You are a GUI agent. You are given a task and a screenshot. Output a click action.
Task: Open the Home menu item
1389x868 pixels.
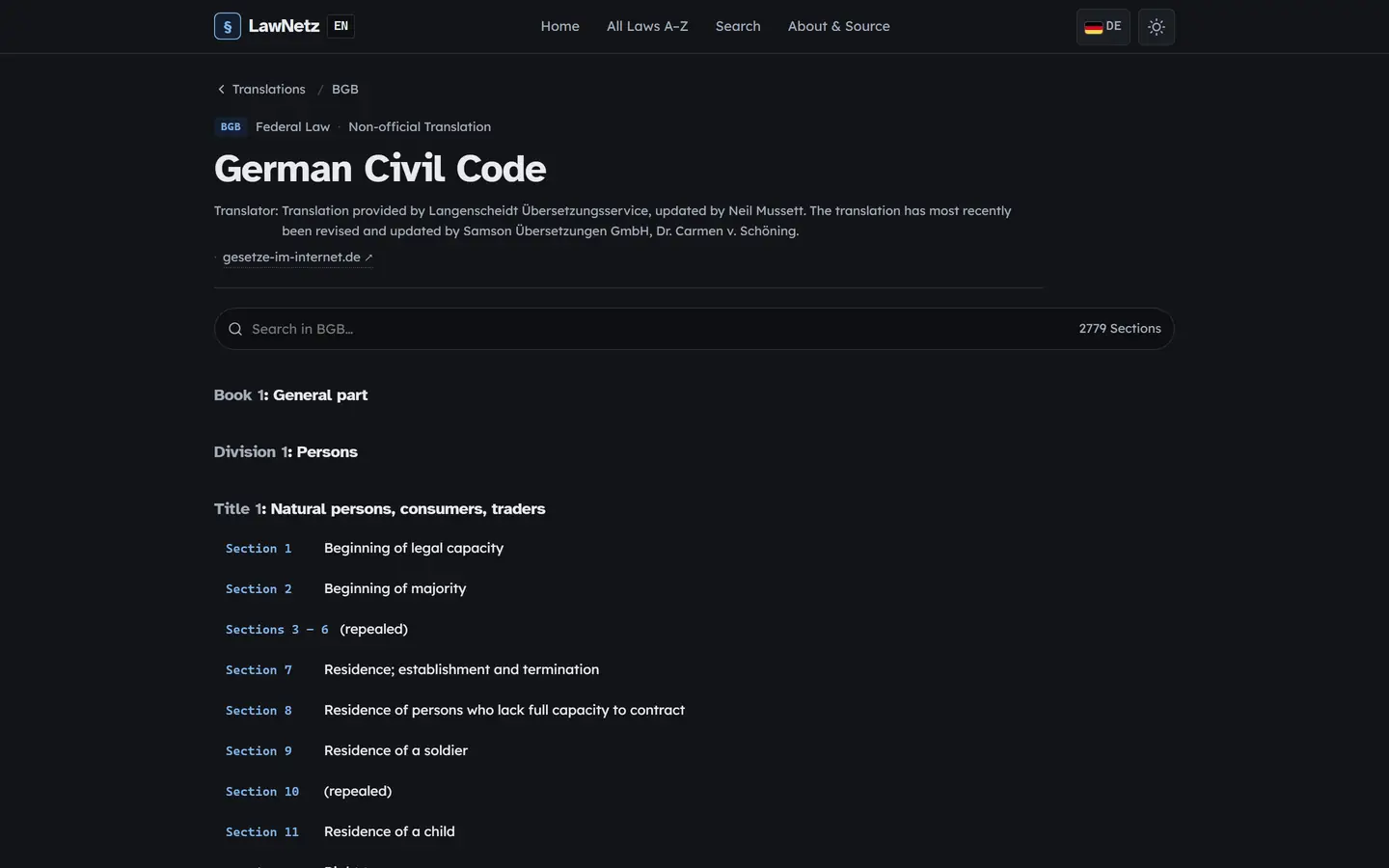(560, 26)
